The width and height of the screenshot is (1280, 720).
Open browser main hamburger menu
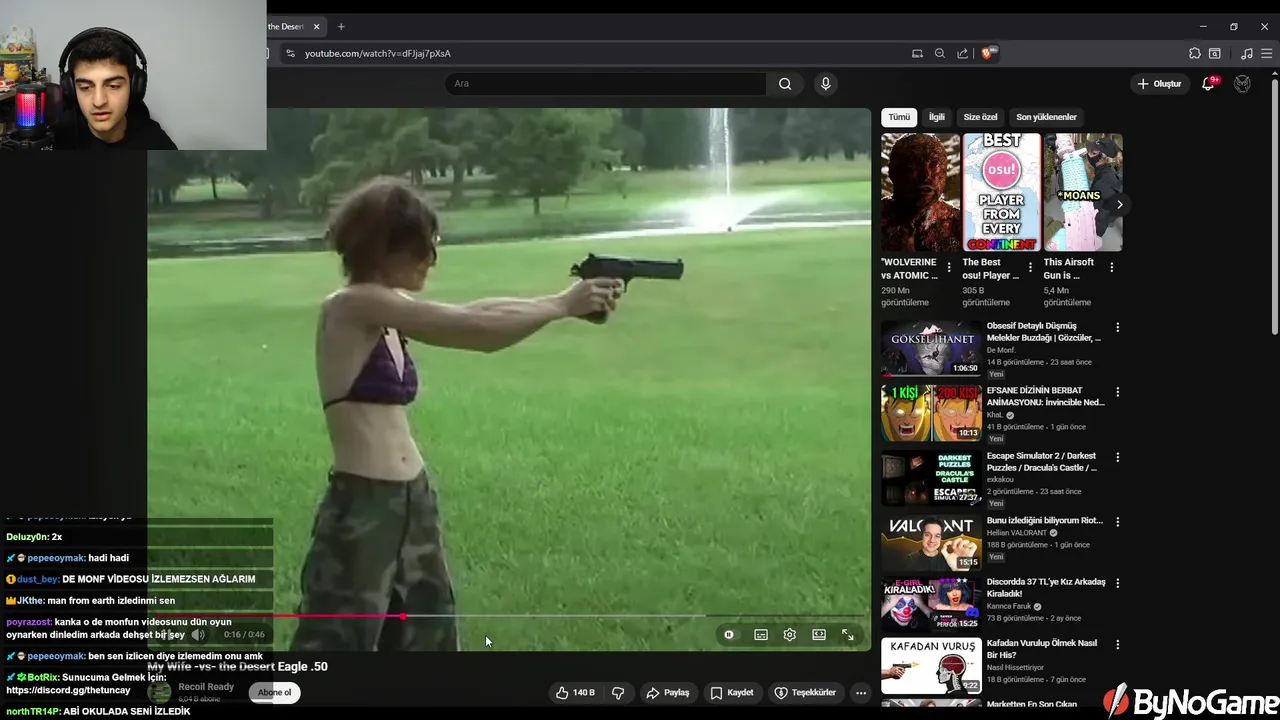[1265, 53]
